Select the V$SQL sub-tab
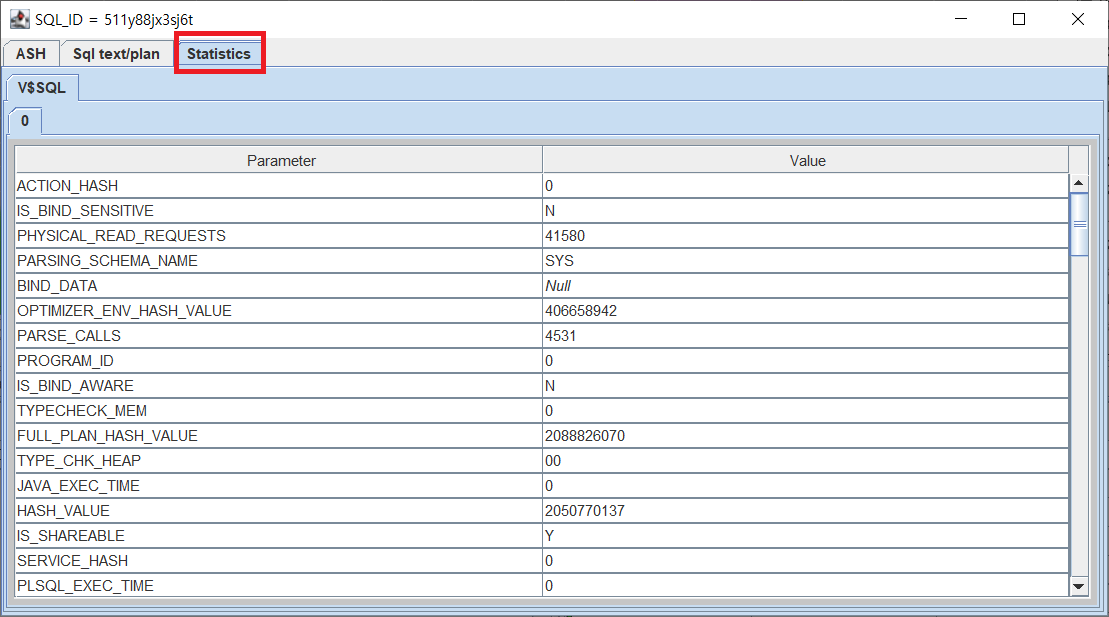The image size is (1109, 617). (x=42, y=88)
